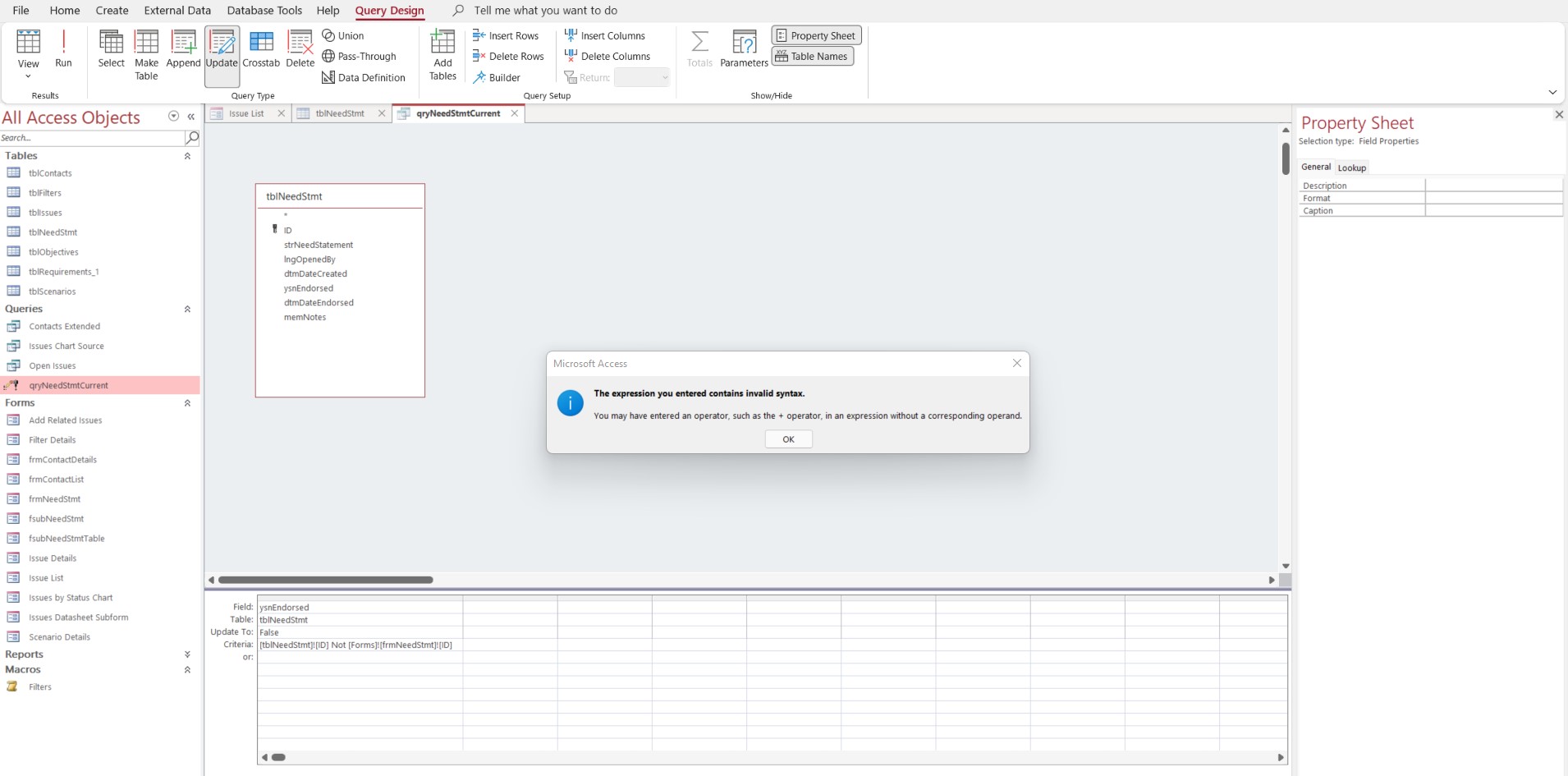Open the Help ribbon tab
This screenshot has height=776, width=1568.
tap(328, 11)
